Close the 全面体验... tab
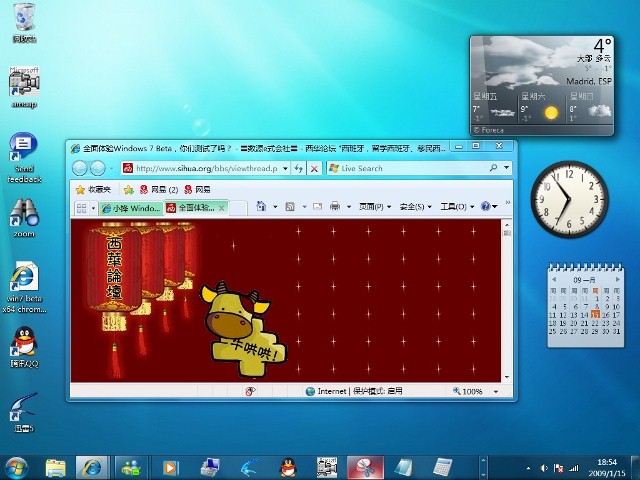 (x=222, y=208)
